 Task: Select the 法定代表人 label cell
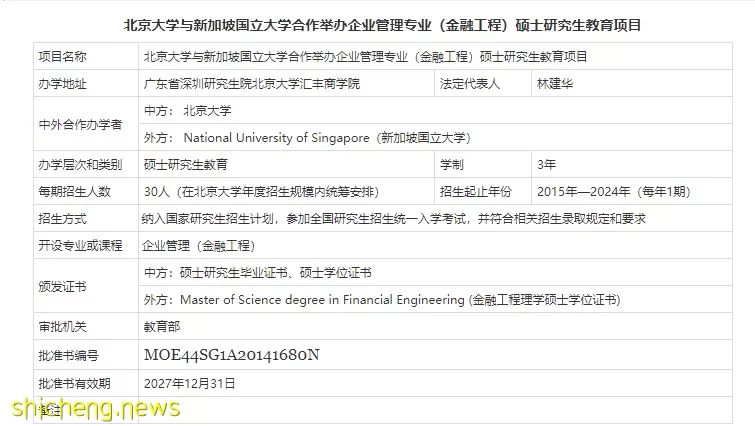coord(482,83)
